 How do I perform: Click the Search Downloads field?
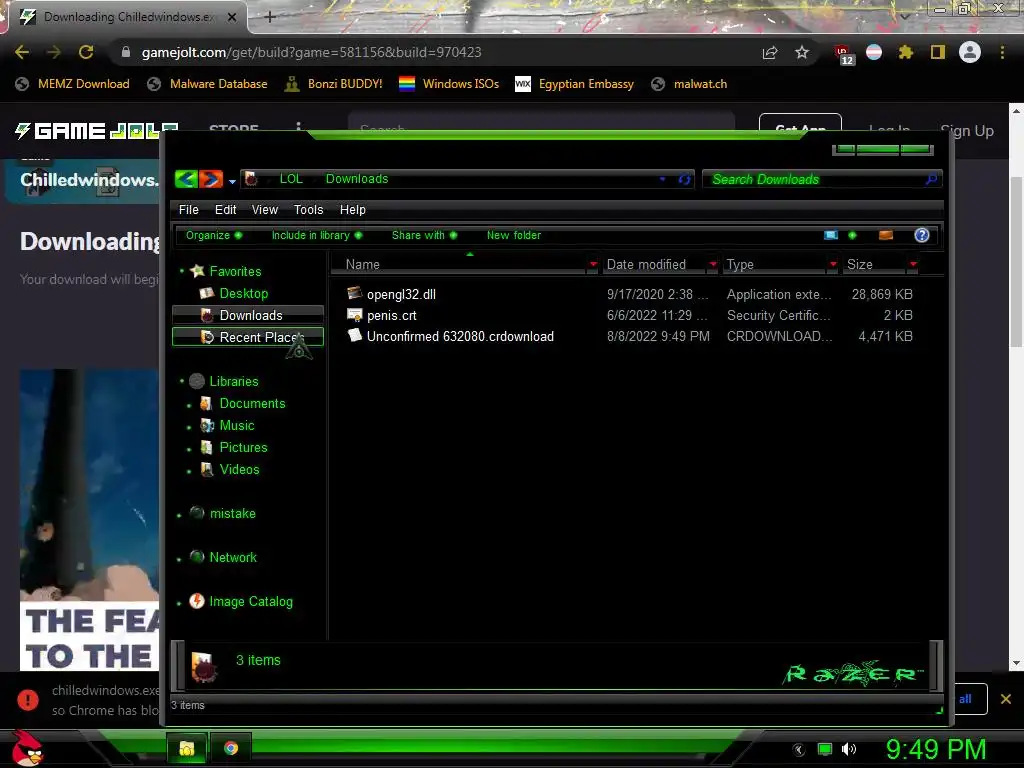pyautogui.click(x=822, y=179)
